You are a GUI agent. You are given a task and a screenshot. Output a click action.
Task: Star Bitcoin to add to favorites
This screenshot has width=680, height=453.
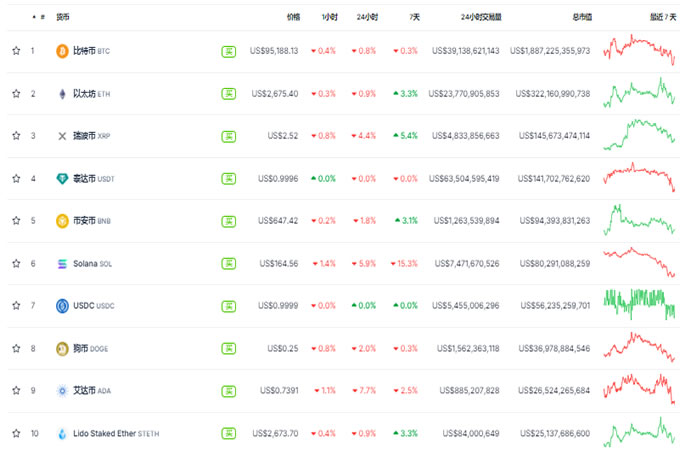pyautogui.click(x=15, y=51)
